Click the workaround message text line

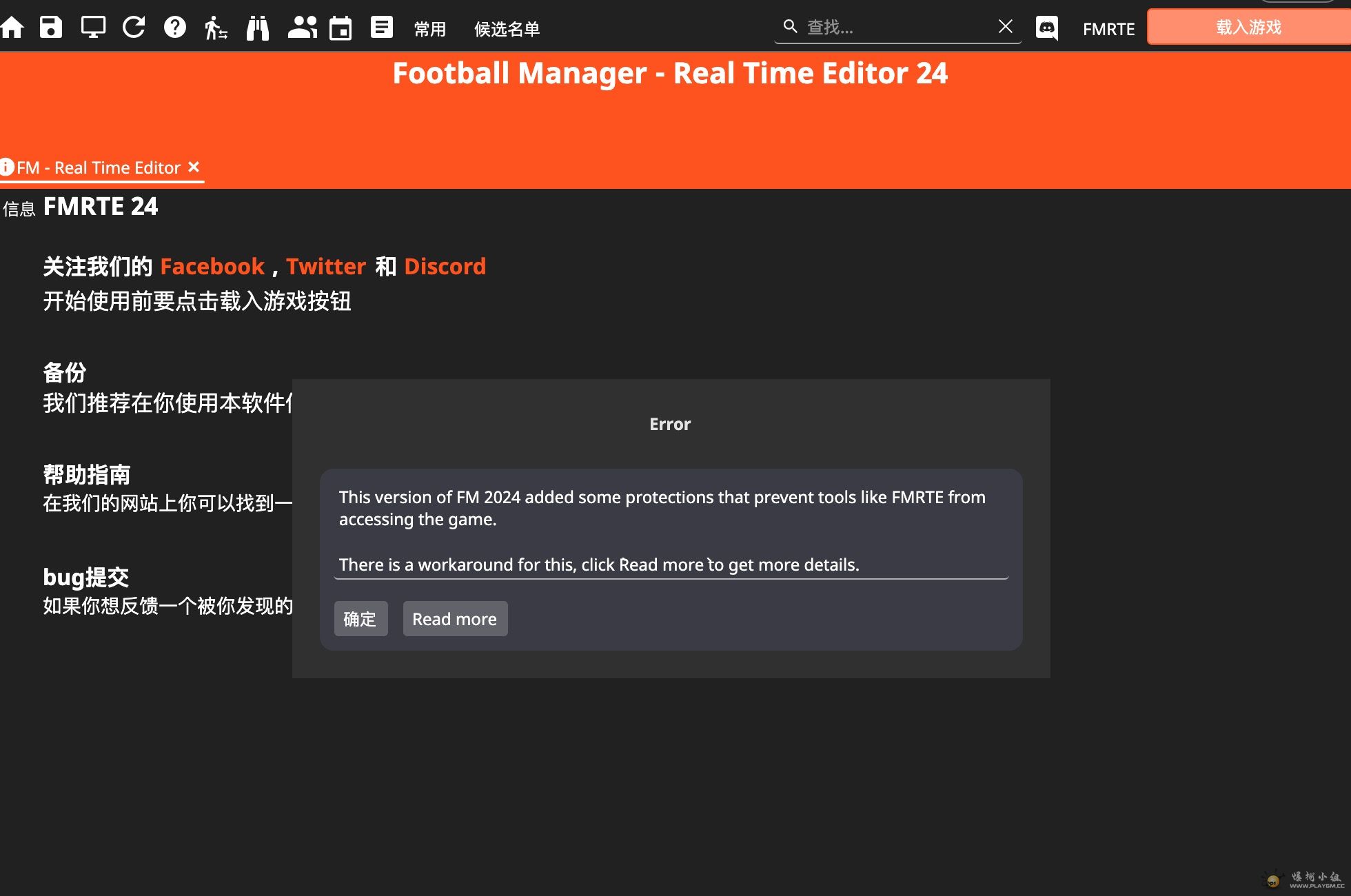click(599, 564)
